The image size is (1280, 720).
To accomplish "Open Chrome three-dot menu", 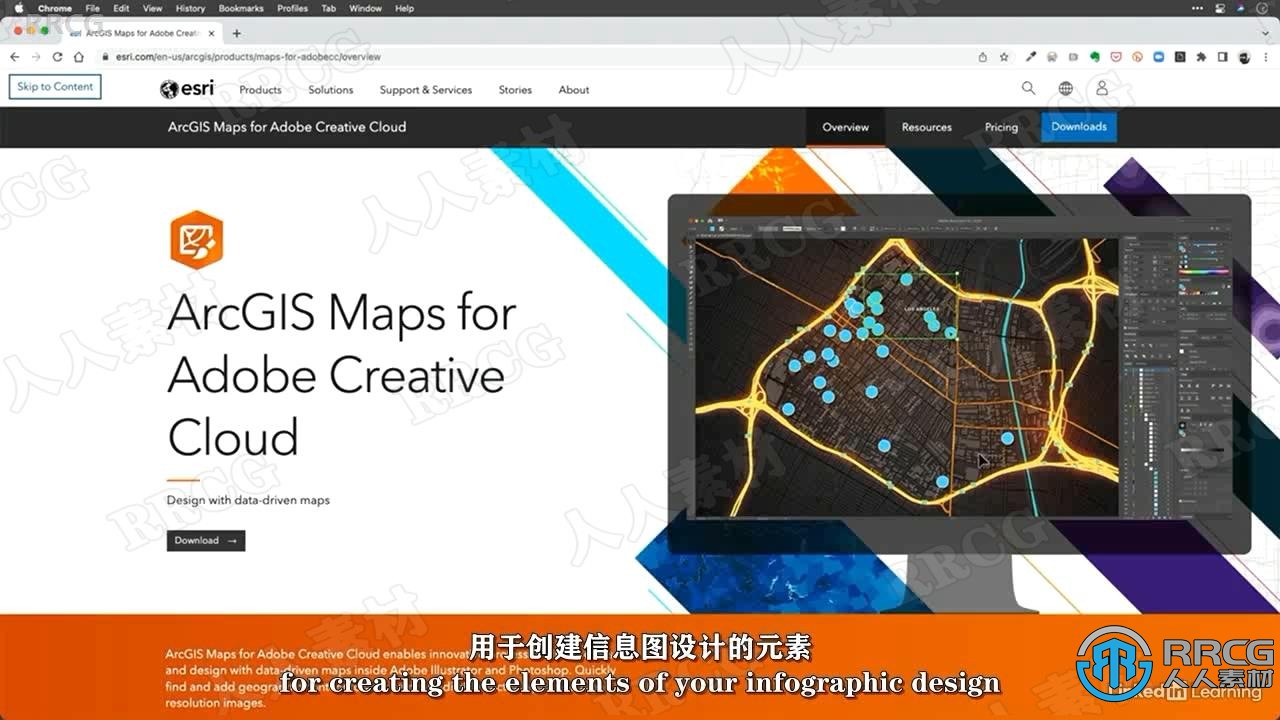I will tap(1265, 57).
